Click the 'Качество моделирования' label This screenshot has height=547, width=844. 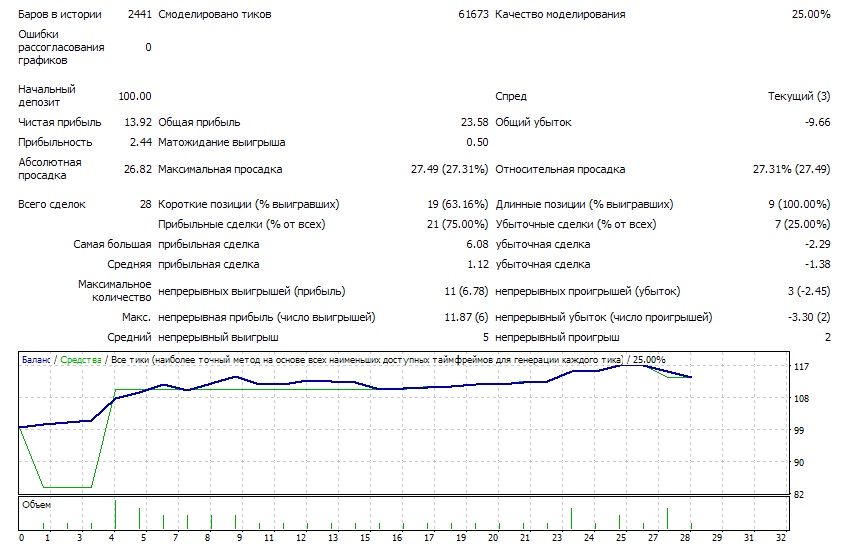(560, 15)
